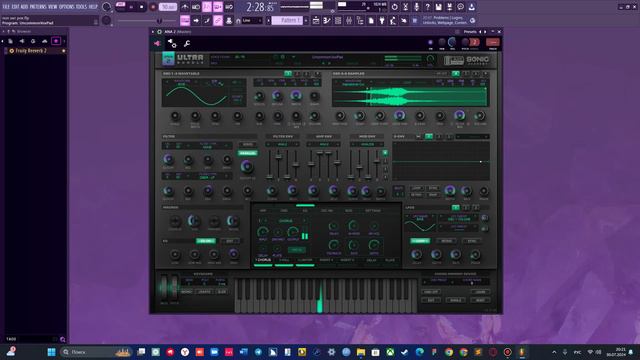Open the Pattern 1 selector
The image size is (640, 360).
click(x=287, y=20)
